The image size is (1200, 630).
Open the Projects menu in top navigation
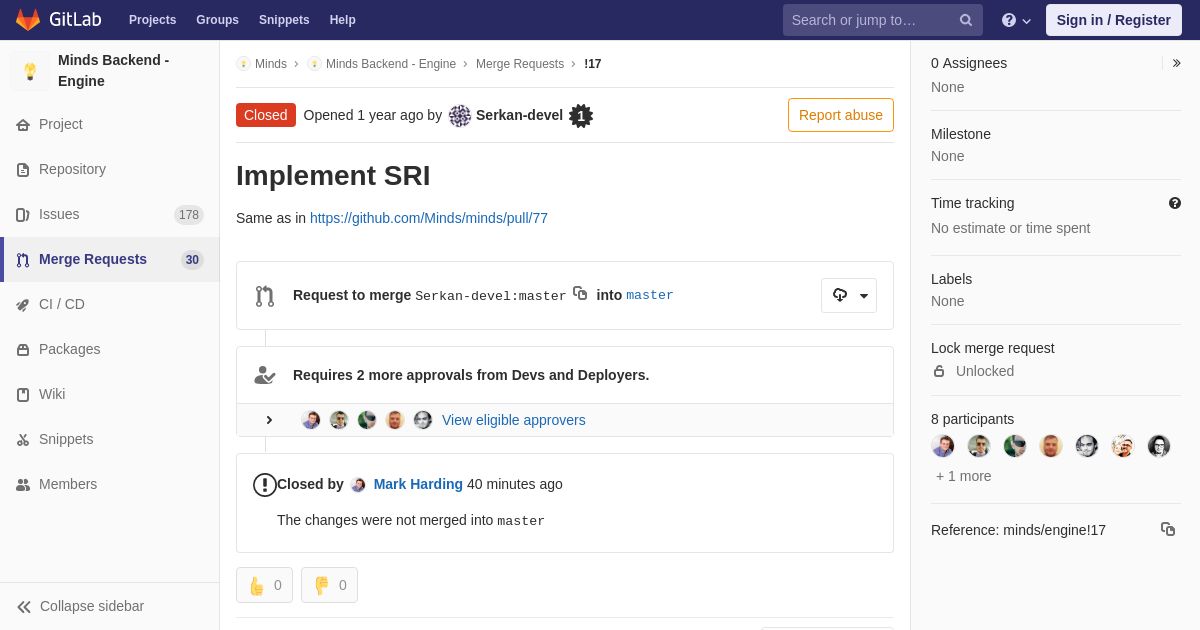(x=152, y=20)
